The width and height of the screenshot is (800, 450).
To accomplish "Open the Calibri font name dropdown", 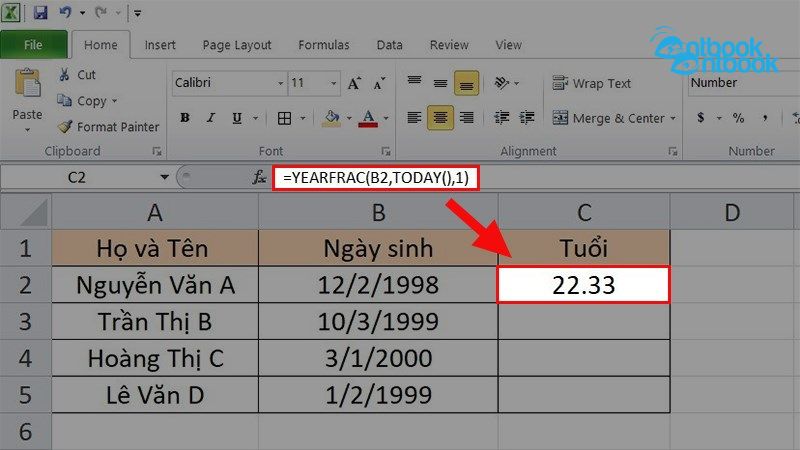I will click(277, 84).
